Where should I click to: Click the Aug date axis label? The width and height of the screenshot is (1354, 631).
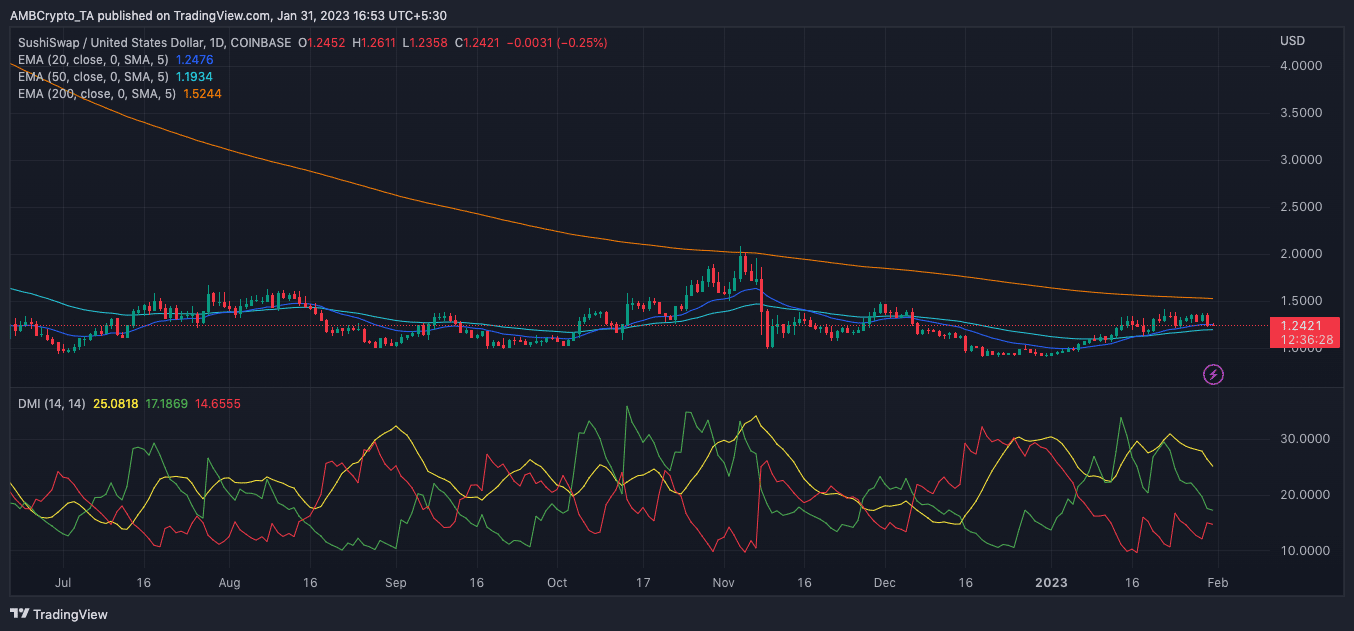pos(229,582)
